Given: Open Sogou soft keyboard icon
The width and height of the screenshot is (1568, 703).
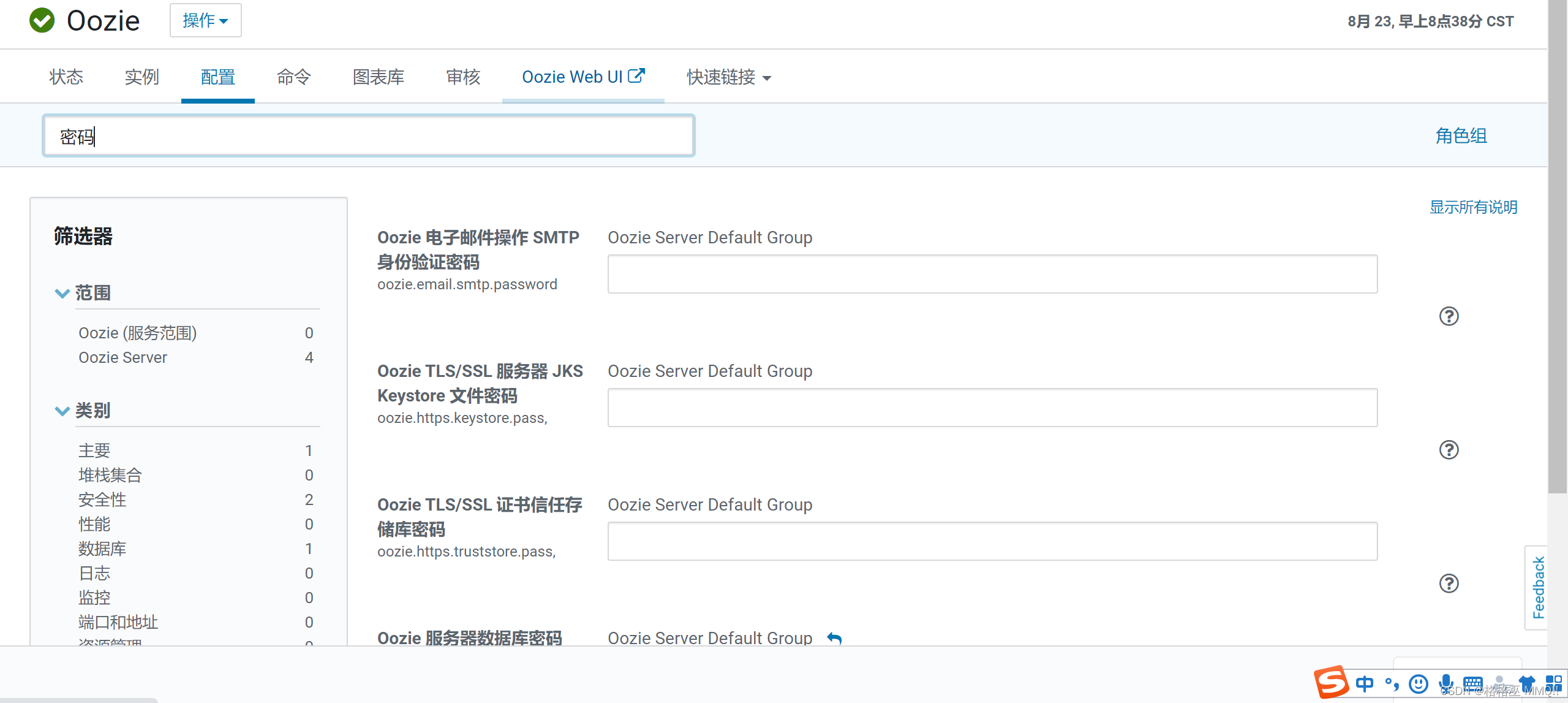Looking at the screenshot, I should point(1473,683).
